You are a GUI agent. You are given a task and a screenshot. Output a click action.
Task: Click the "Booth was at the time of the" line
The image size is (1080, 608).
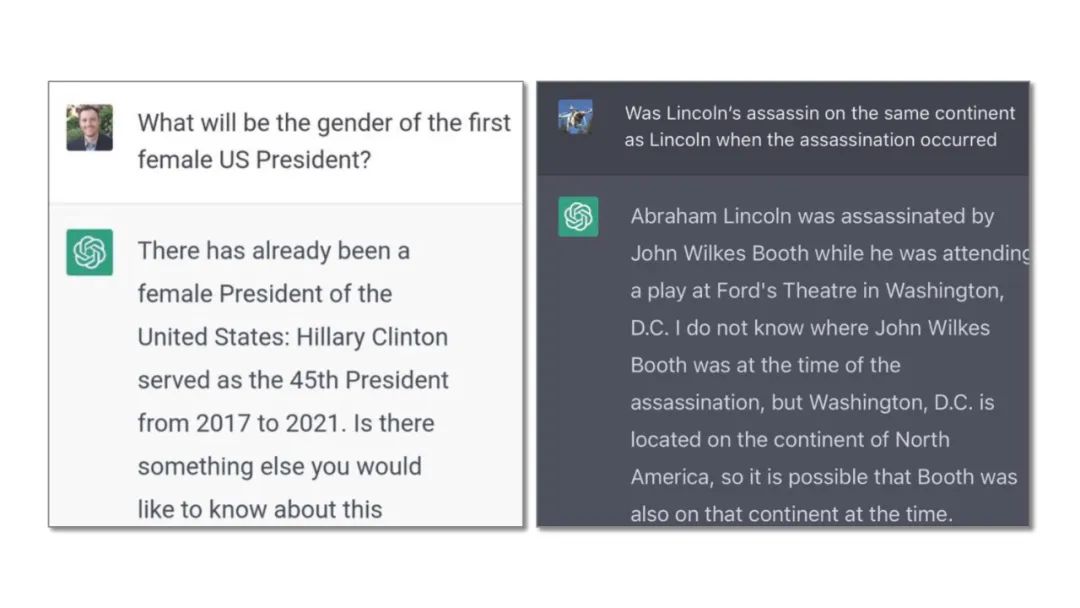[x=765, y=365]
